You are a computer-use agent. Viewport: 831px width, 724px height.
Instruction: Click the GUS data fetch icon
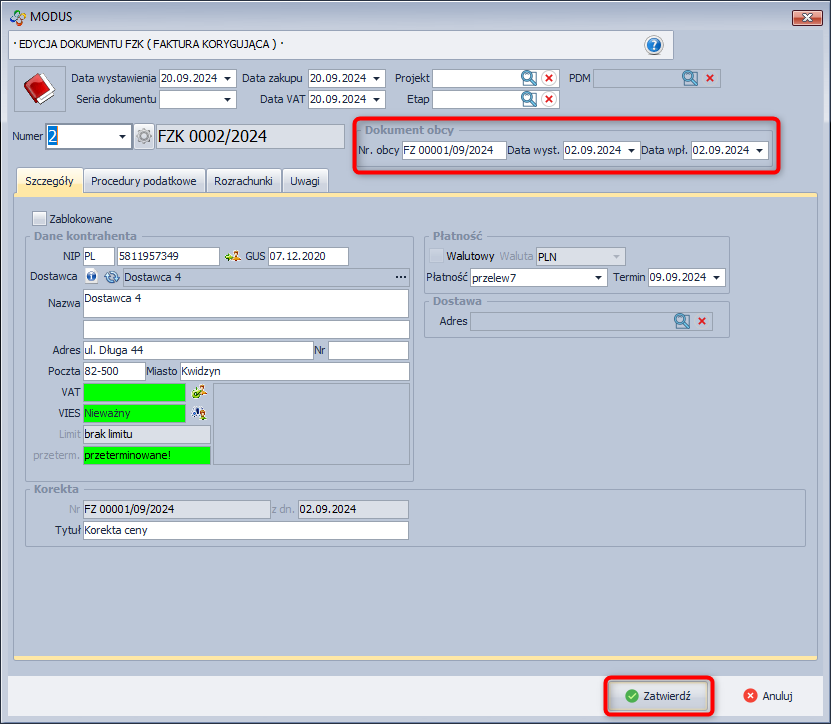point(233,256)
